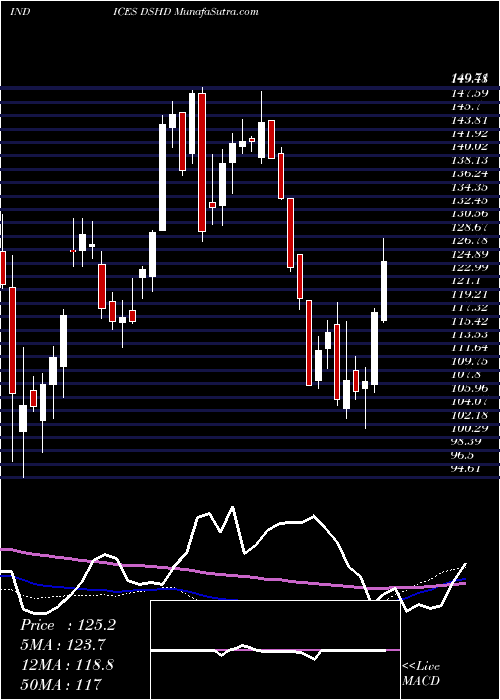Screen dimensions: 500x700
Task: Click the 5MA : 123.7 readout
Action: click(x=64, y=645)
